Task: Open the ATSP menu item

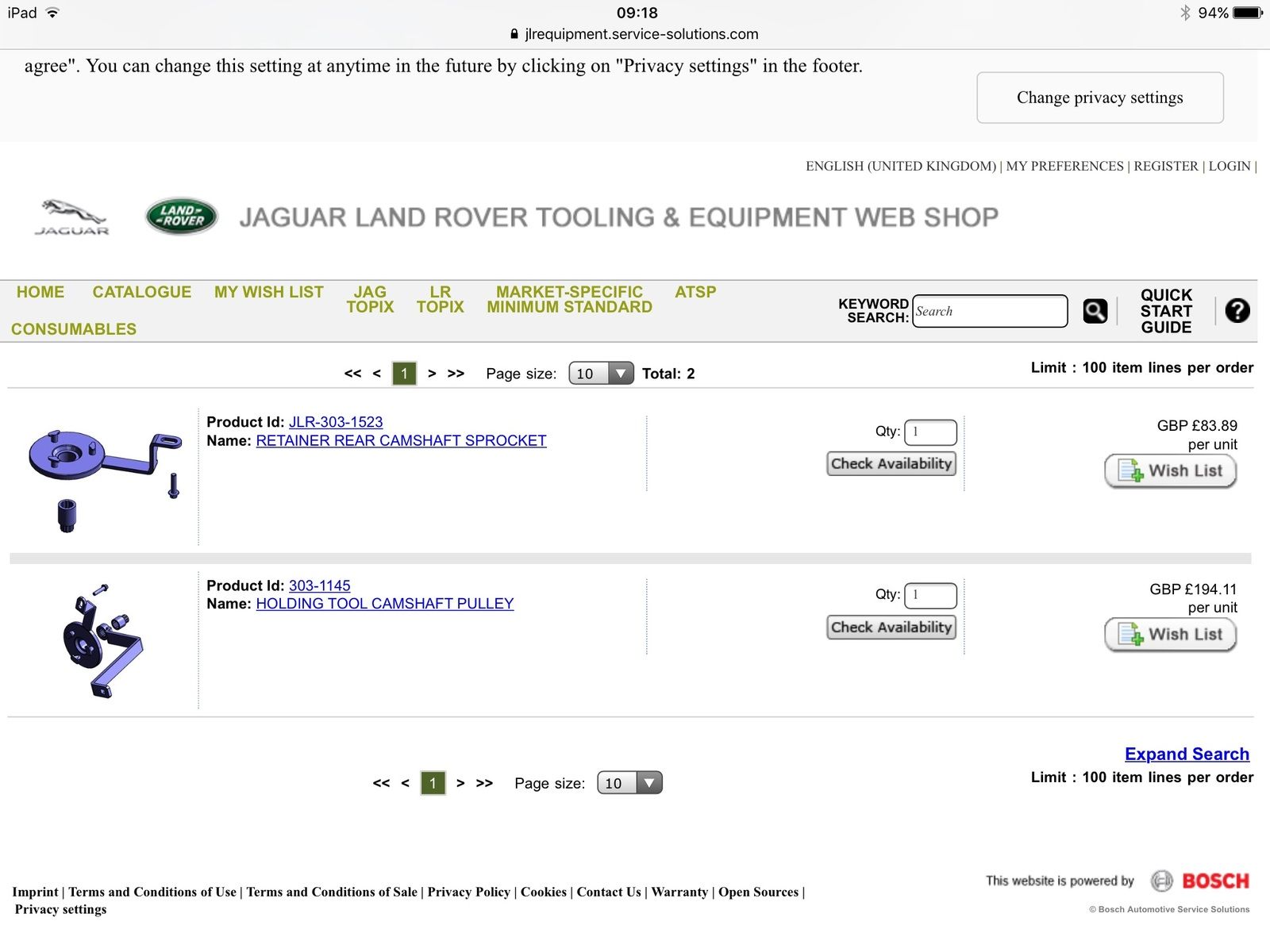Action: tap(695, 292)
